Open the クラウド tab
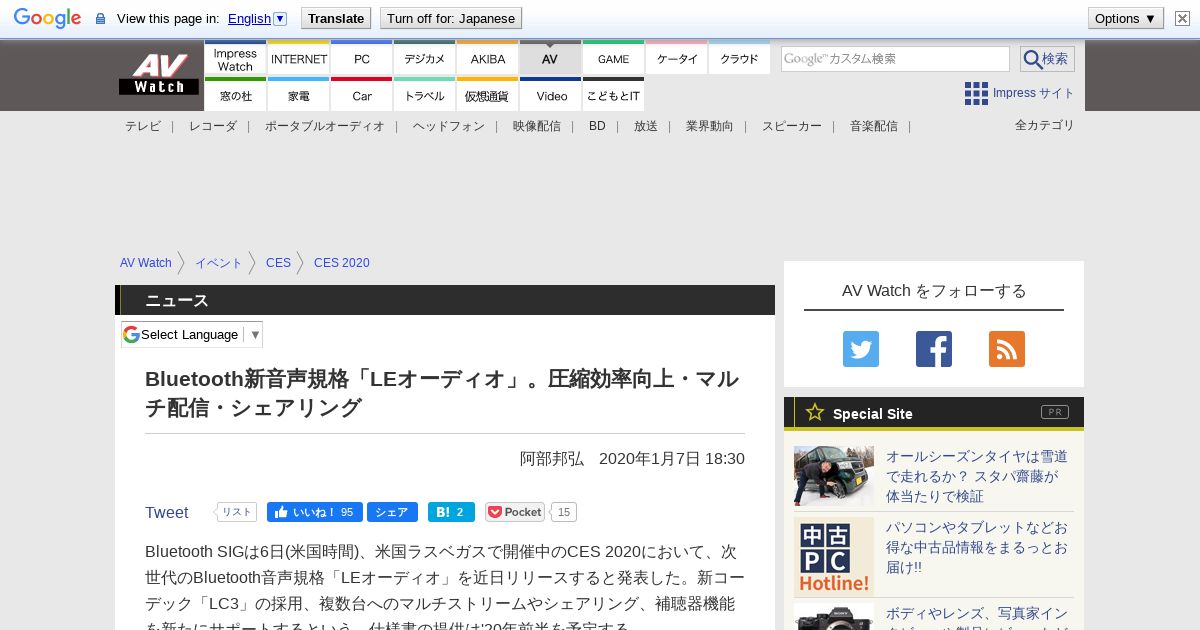 [x=740, y=58]
